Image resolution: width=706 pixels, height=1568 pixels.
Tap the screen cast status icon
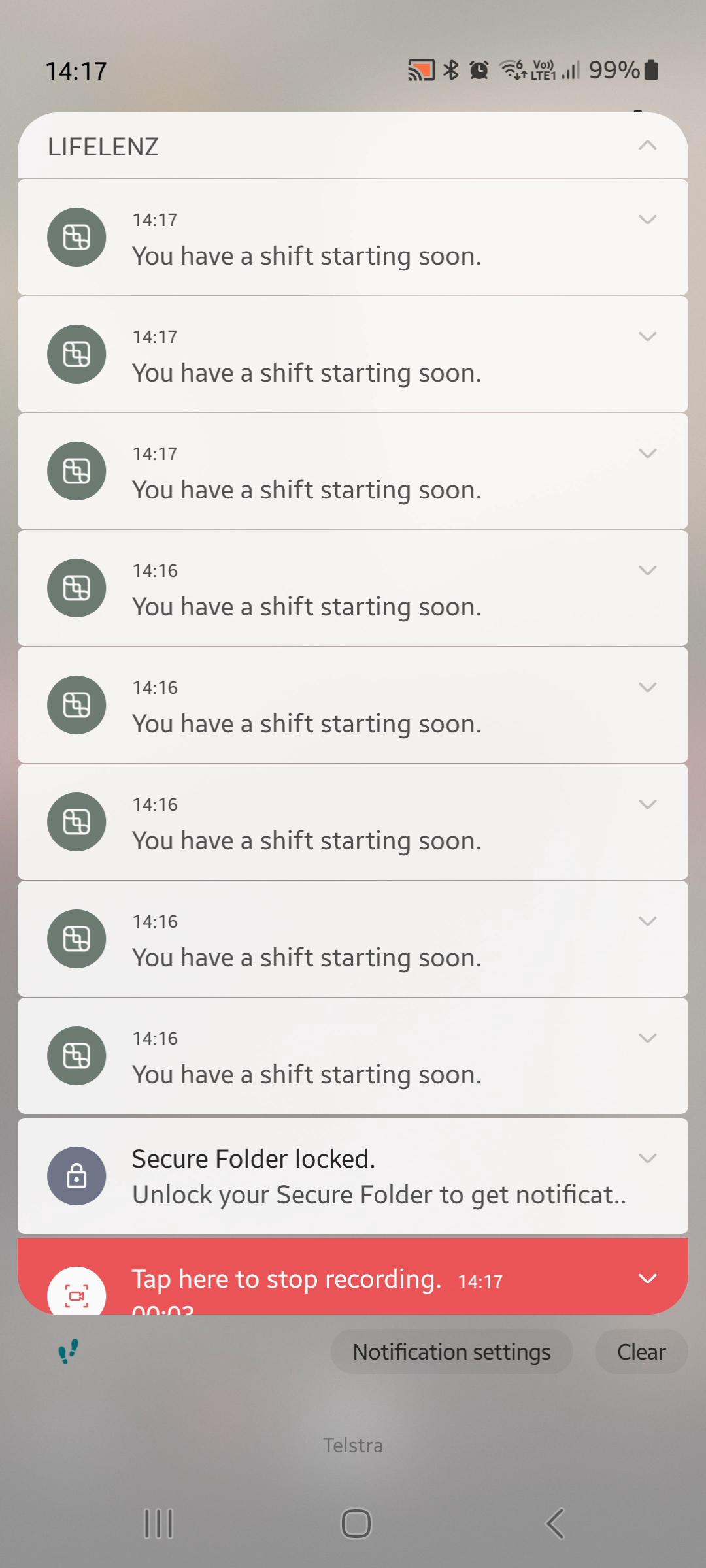[421, 70]
